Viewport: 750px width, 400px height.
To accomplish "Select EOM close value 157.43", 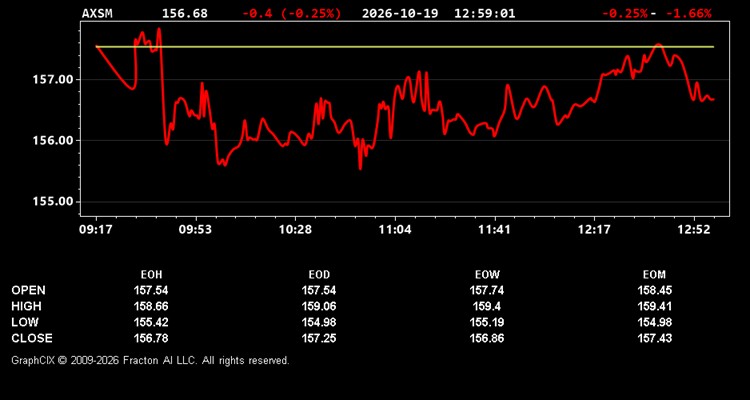I will point(654,338).
